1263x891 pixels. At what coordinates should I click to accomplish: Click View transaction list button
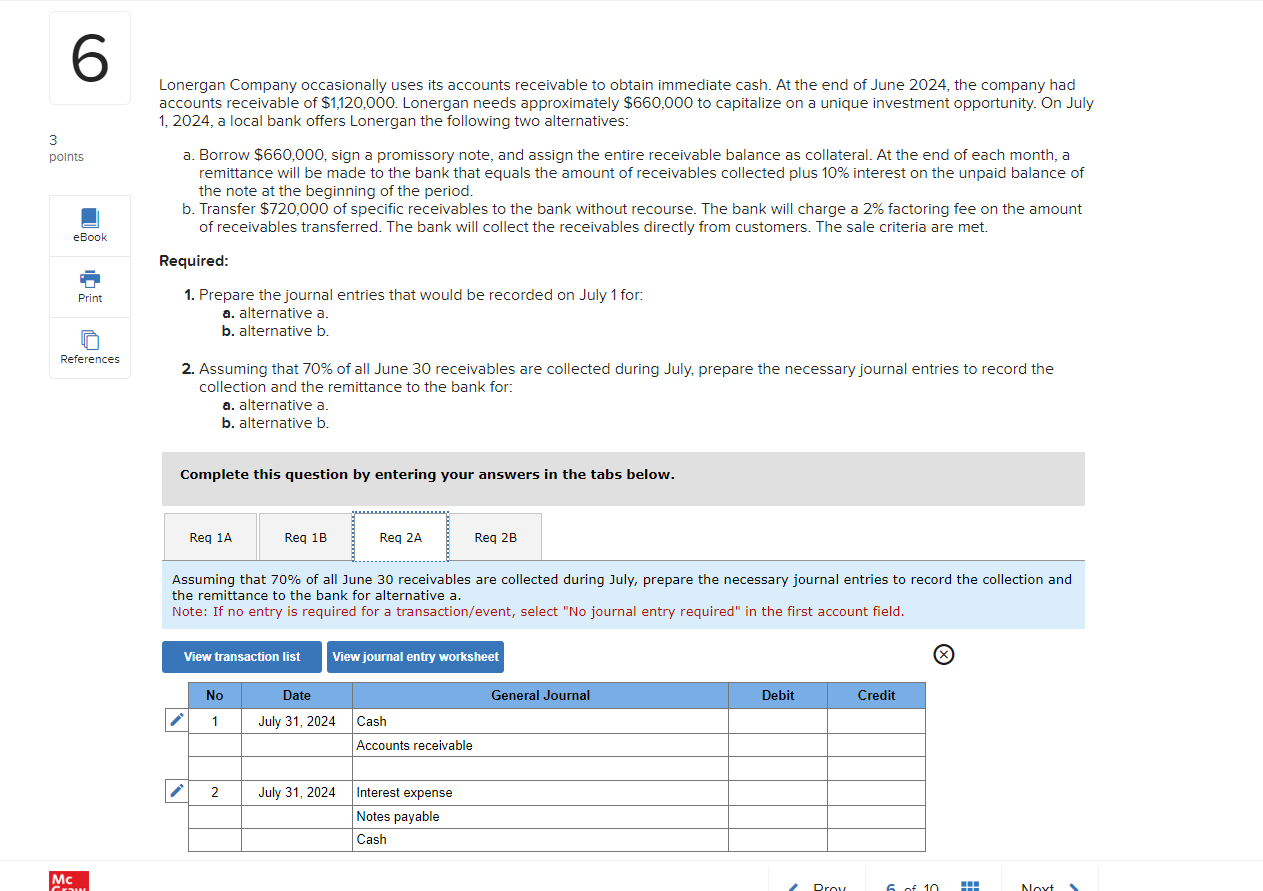pyautogui.click(x=242, y=657)
